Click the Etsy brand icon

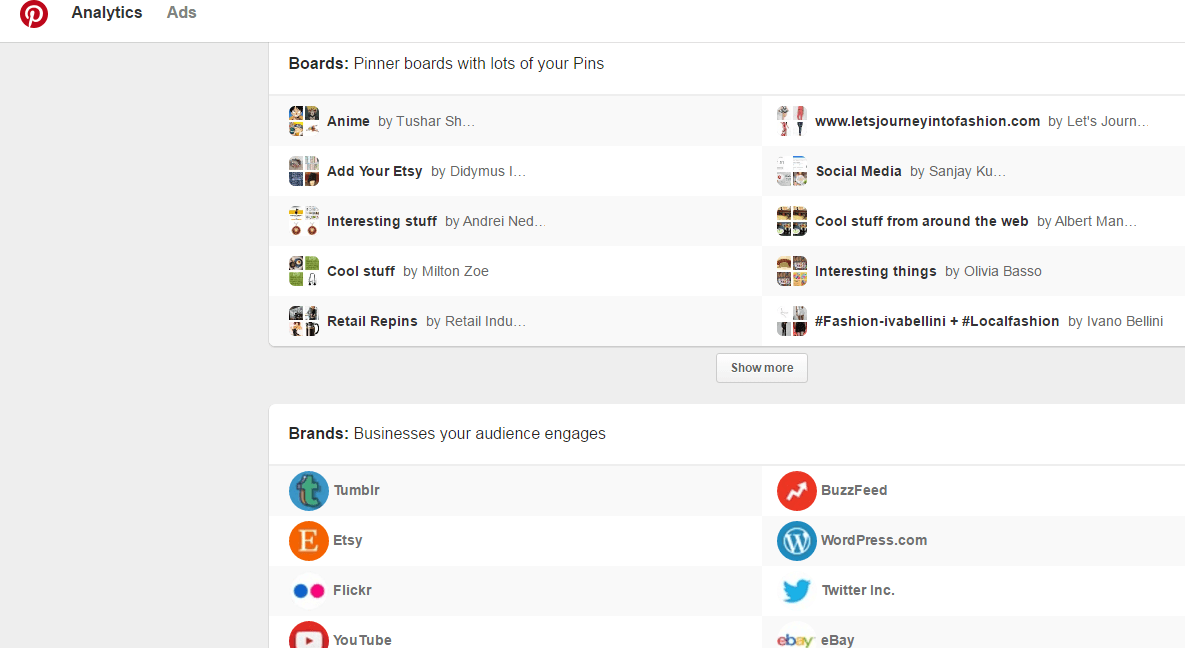[309, 541]
